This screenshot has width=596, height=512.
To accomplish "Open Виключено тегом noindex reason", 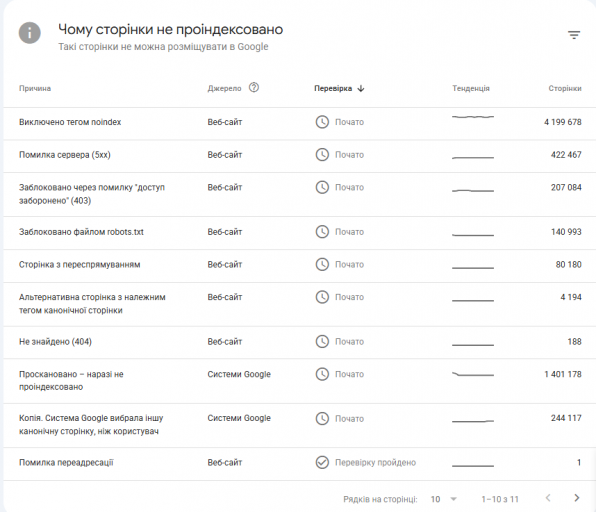I will click(70, 122).
